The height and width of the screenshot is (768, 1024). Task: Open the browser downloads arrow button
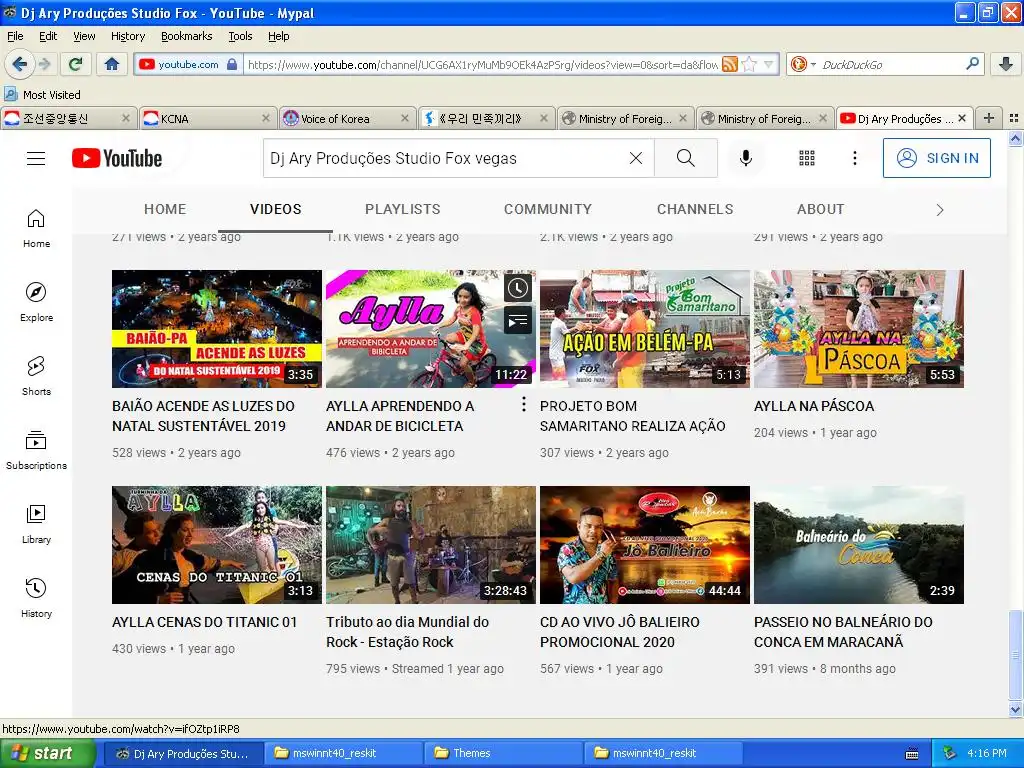coord(1006,64)
